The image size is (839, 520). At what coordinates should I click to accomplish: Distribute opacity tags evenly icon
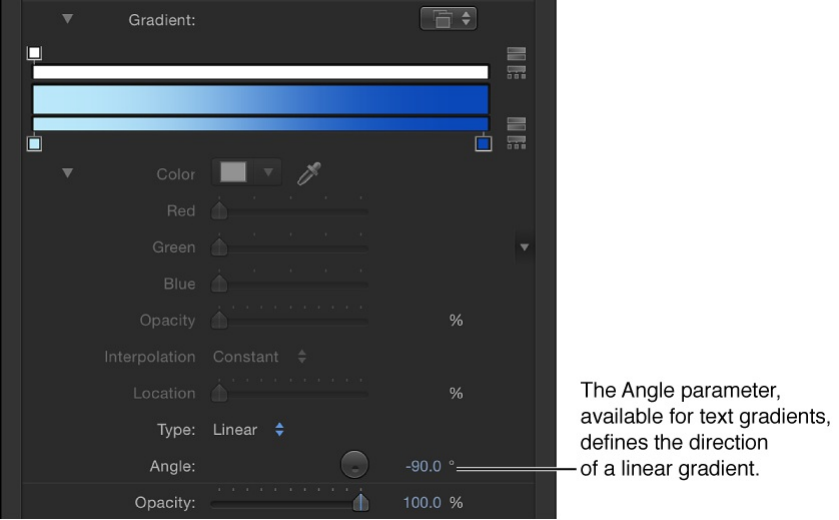516,71
